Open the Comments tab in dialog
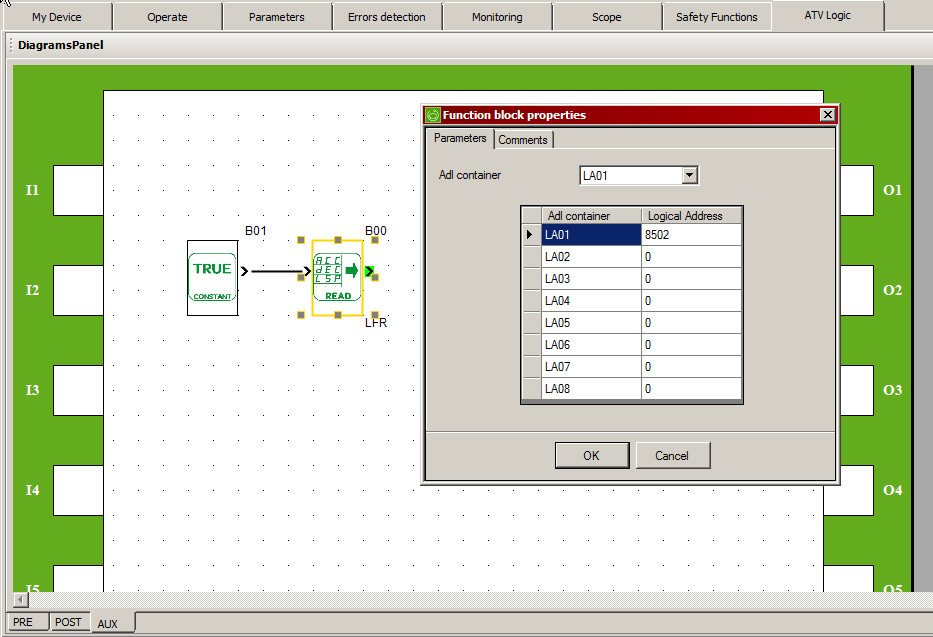 [x=523, y=140]
